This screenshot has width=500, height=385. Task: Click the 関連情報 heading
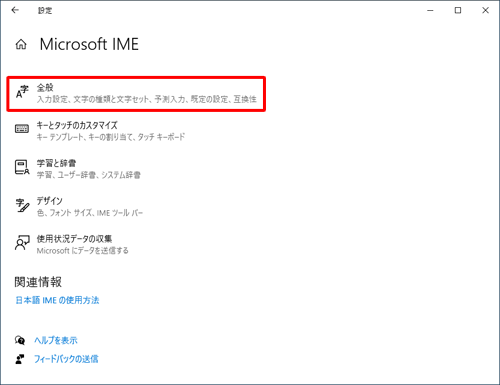click(38, 282)
